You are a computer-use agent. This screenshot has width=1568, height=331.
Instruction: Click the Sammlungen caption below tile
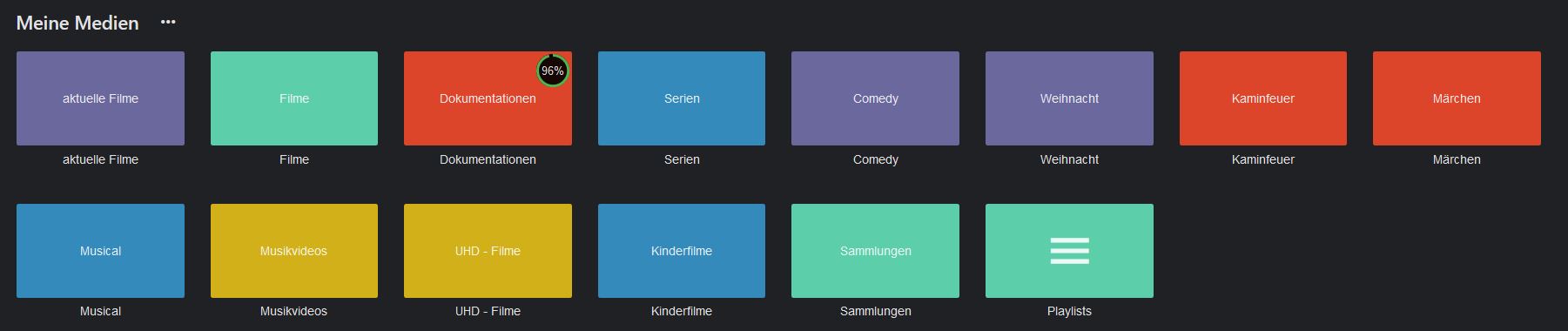pos(875,311)
